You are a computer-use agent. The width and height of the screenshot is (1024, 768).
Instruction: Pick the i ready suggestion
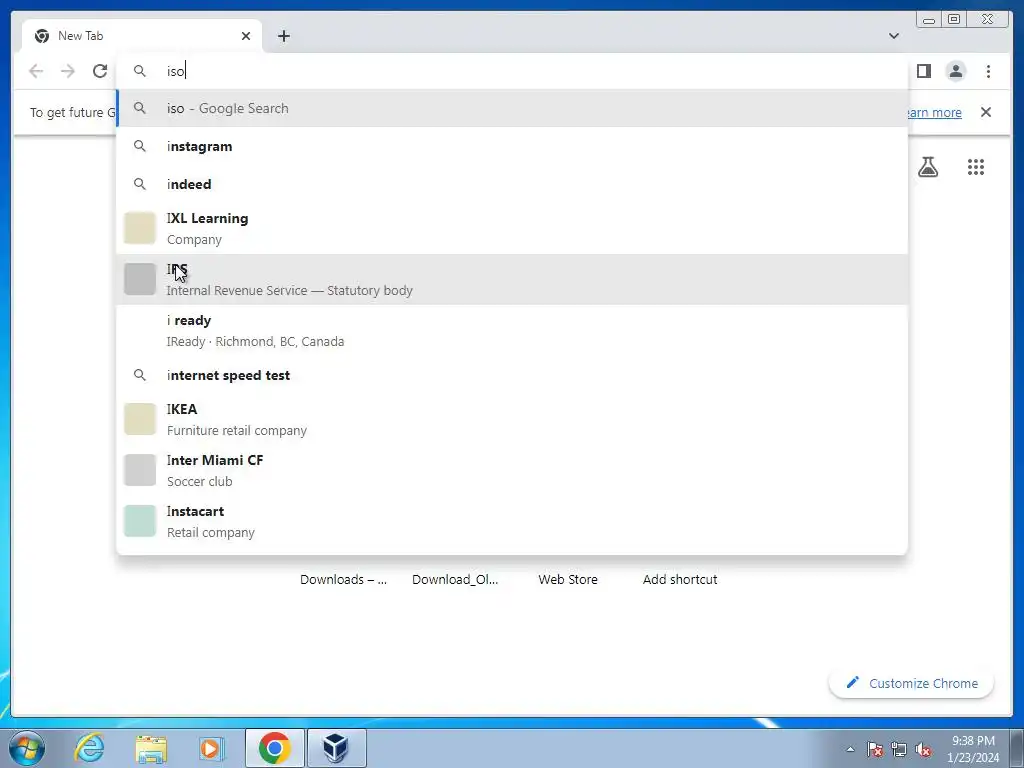pyautogui.click(x=512, y=330)
